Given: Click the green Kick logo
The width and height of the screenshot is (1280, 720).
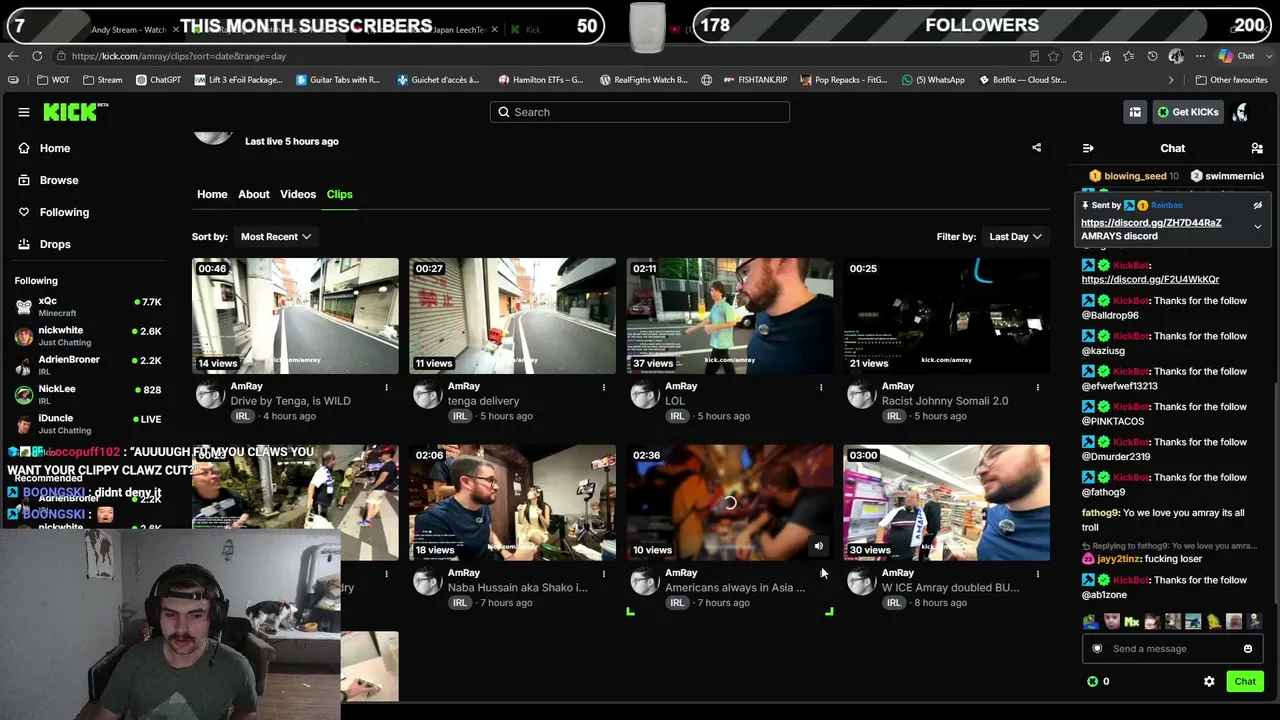Looking at the screenshot, I should click(75, 112).
